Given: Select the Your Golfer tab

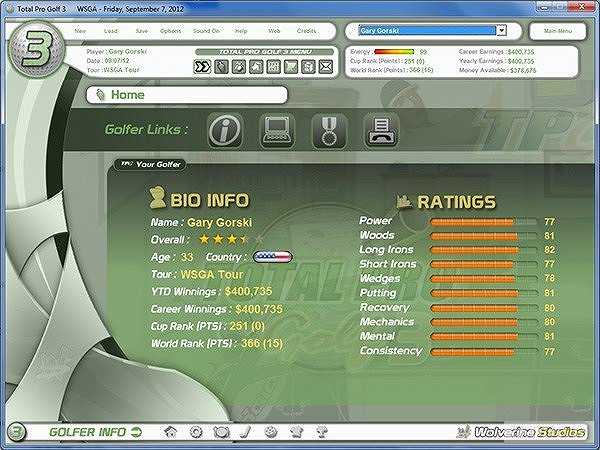Looking at the screenshot, I should pos(150,165).
